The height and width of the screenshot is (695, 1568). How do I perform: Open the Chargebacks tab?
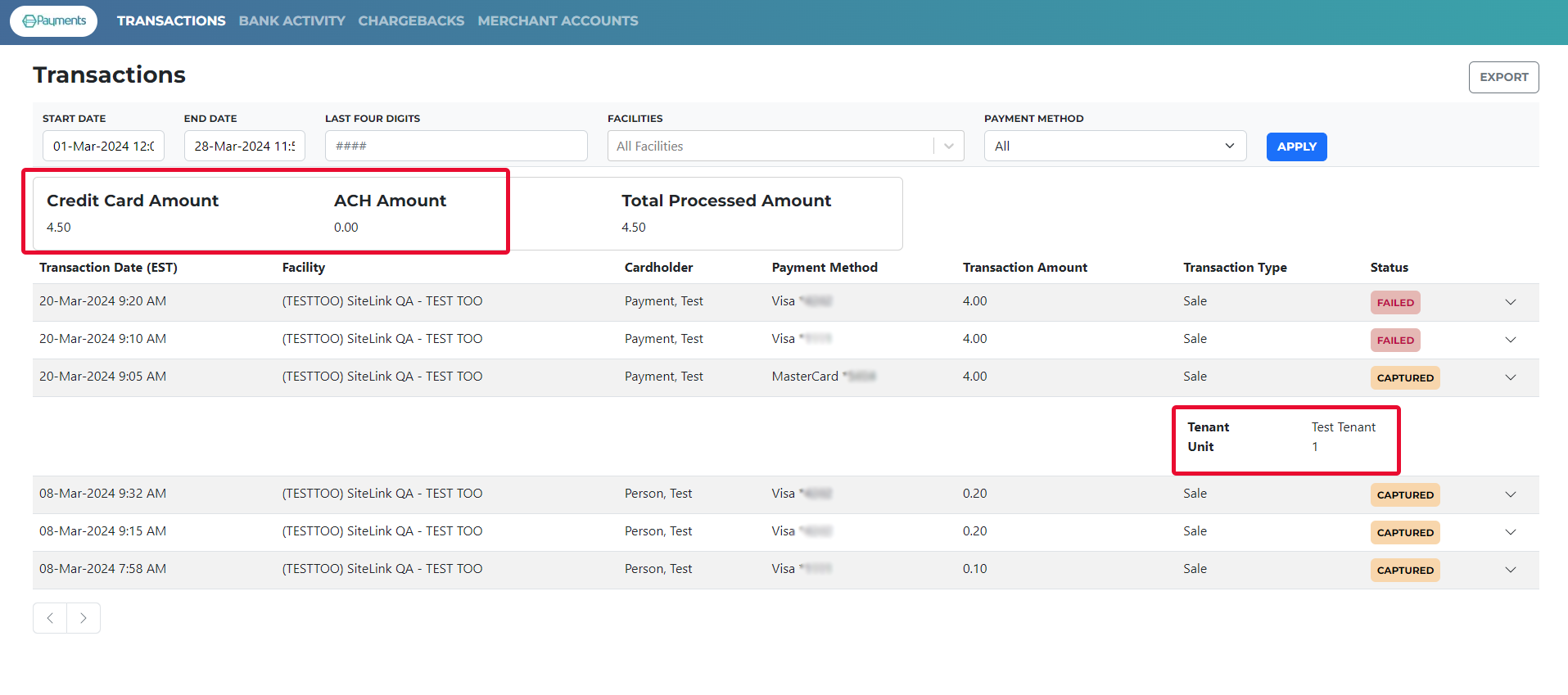(x=411, y=21)
